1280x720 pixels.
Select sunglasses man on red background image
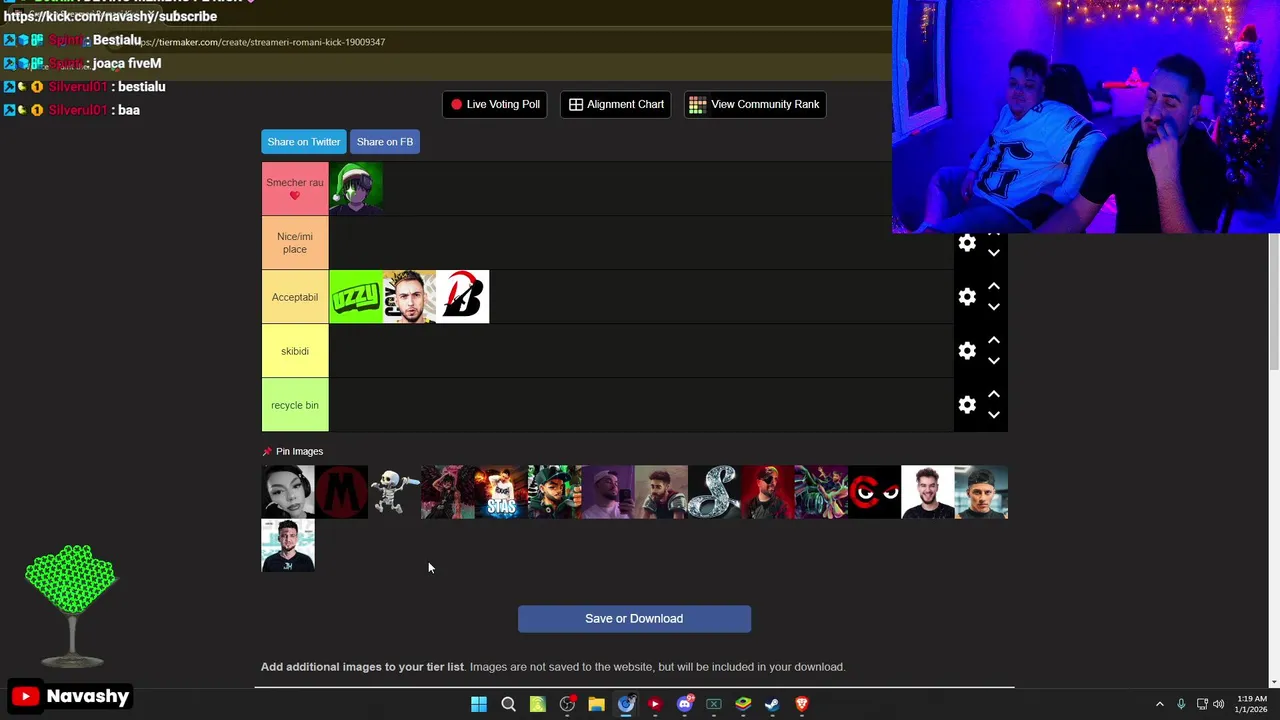pyautogui.click(x=767, y=492)
